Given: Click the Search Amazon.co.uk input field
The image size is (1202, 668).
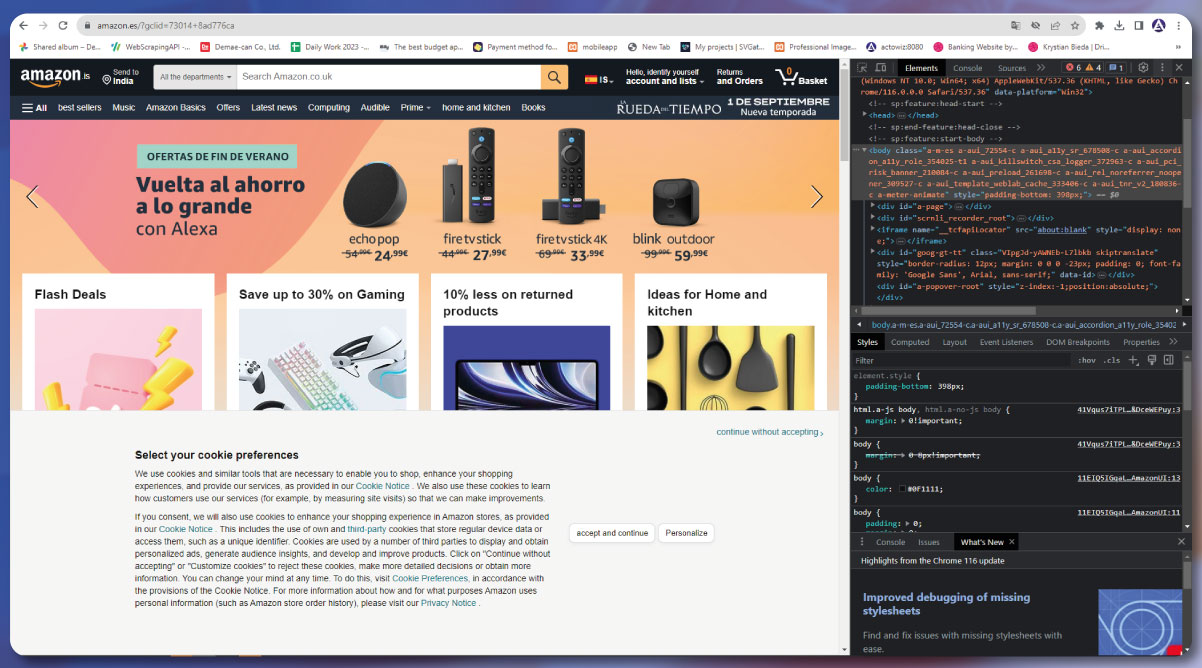Looking at the screenshot, I should pyautogui.click(x=389, y=77).
